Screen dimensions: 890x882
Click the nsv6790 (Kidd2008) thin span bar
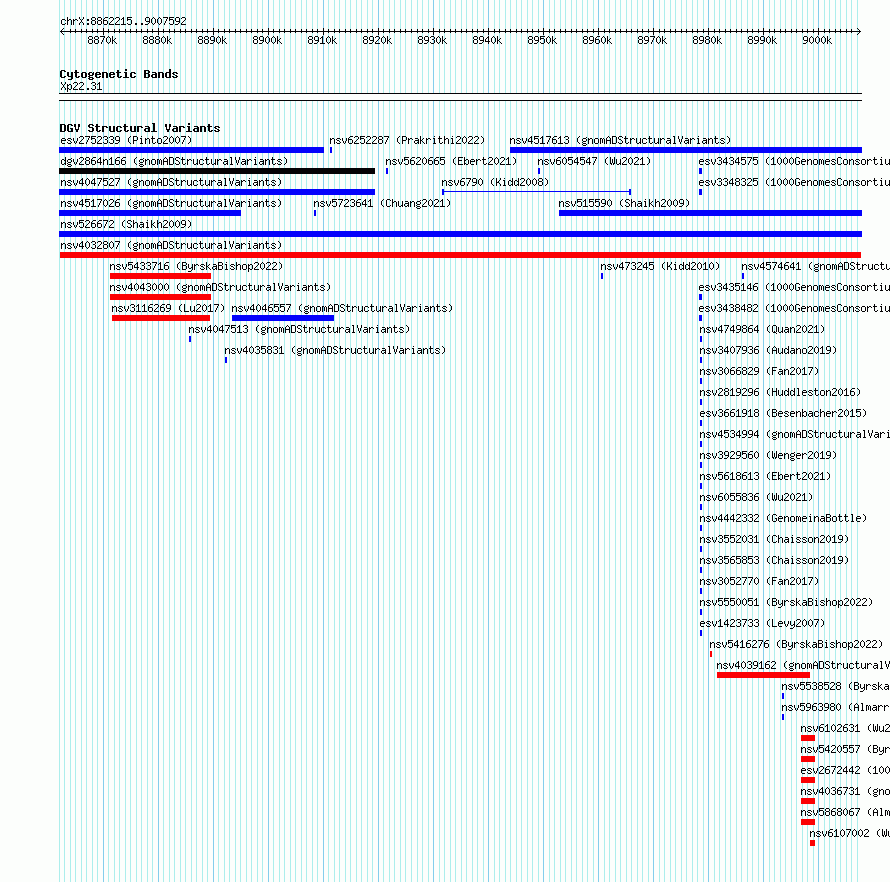click(536, 192)
